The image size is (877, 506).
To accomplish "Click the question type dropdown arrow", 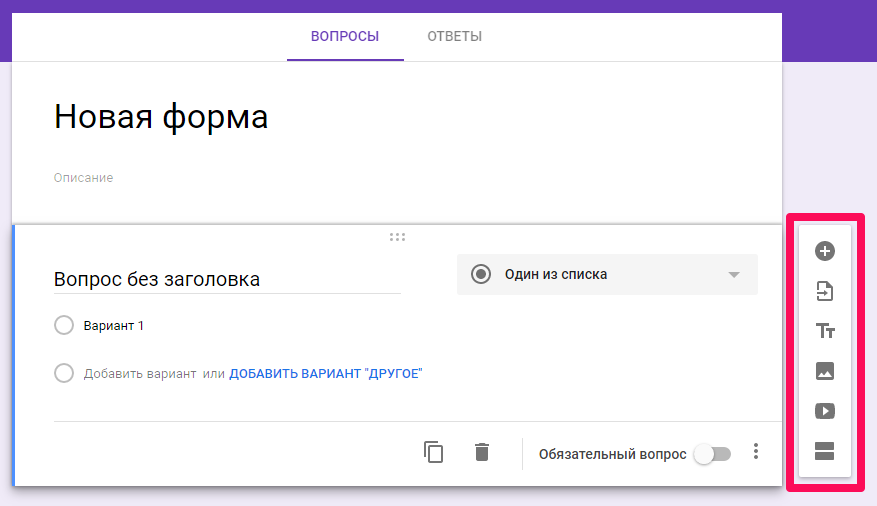I will pos(734,275).
